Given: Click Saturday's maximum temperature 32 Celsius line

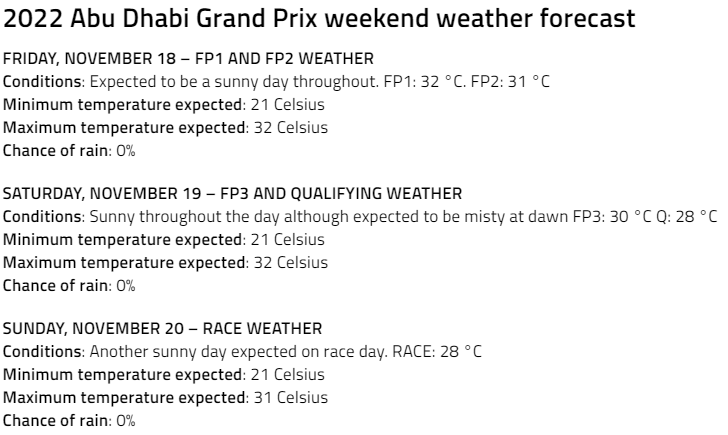Looking at the screenshot, I should (165, 263).
